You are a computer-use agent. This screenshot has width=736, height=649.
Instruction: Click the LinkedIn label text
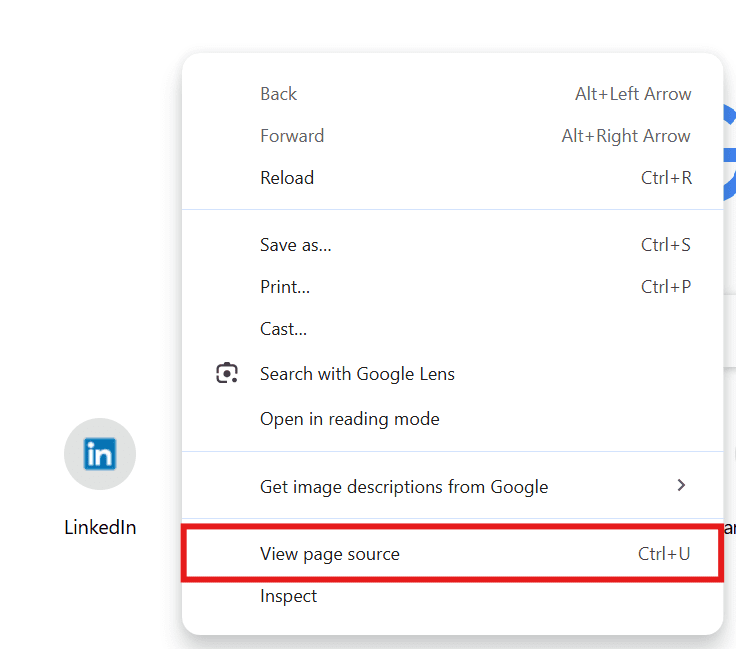click(100, 527)
